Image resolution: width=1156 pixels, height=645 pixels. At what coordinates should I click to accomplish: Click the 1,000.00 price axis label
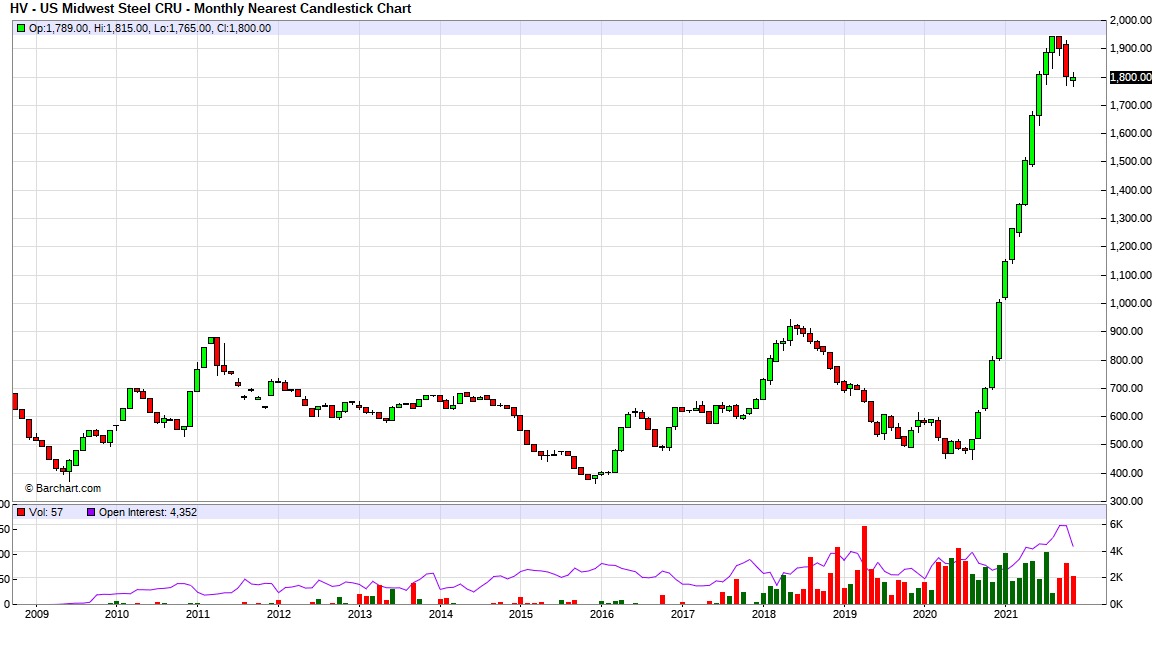(1130, 303)
